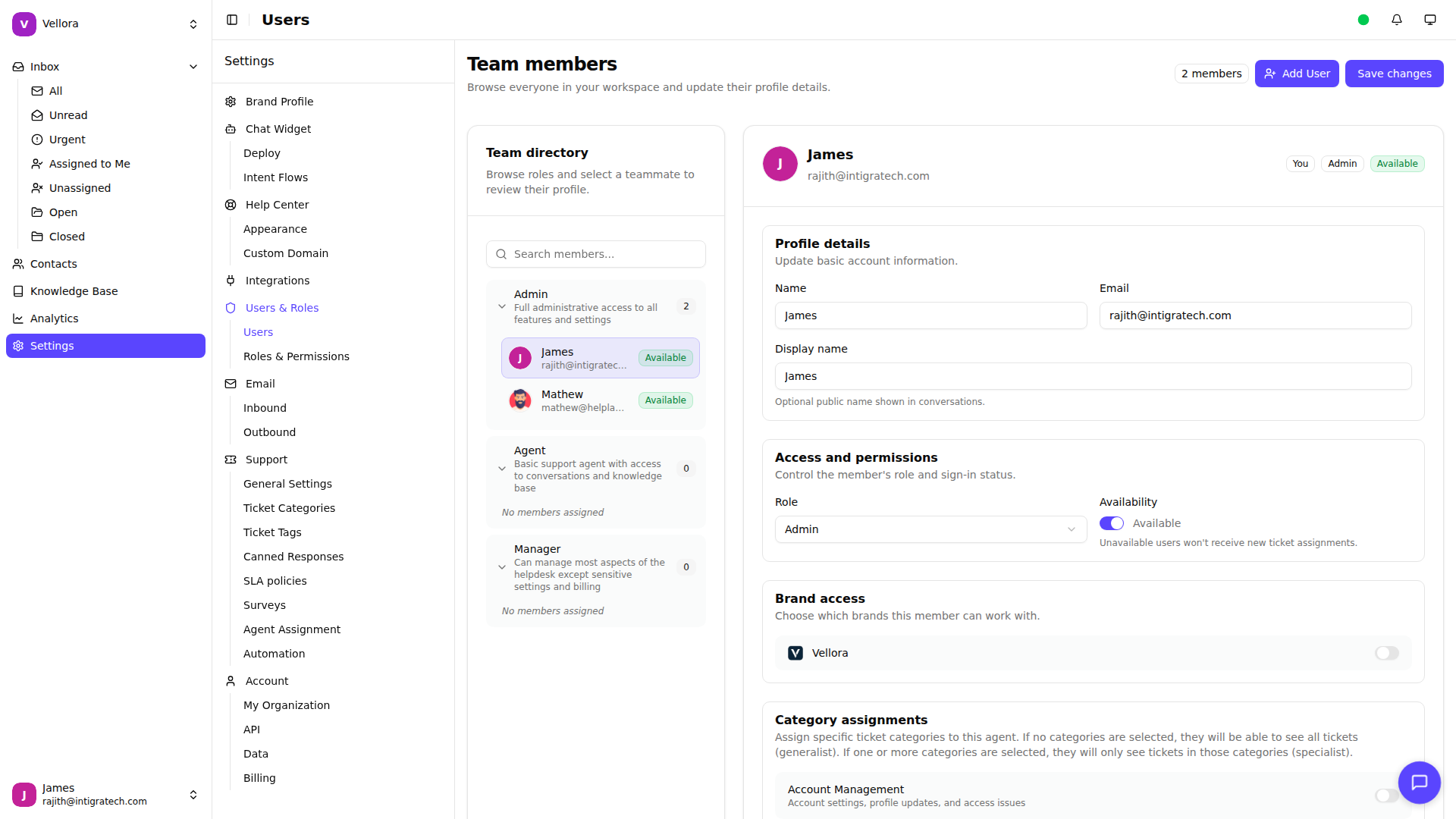Open Intent Flows settings

point(275,177)
